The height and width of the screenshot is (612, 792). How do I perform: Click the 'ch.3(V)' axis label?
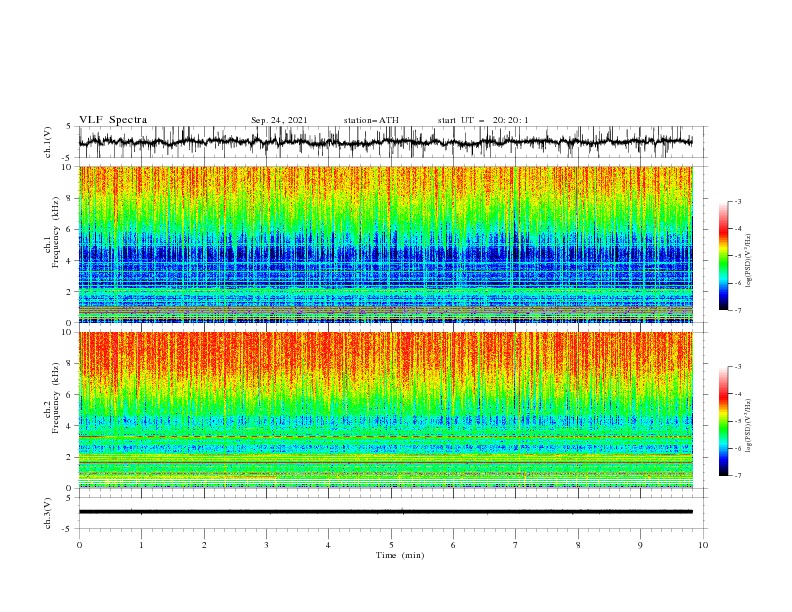pos(48,513)
